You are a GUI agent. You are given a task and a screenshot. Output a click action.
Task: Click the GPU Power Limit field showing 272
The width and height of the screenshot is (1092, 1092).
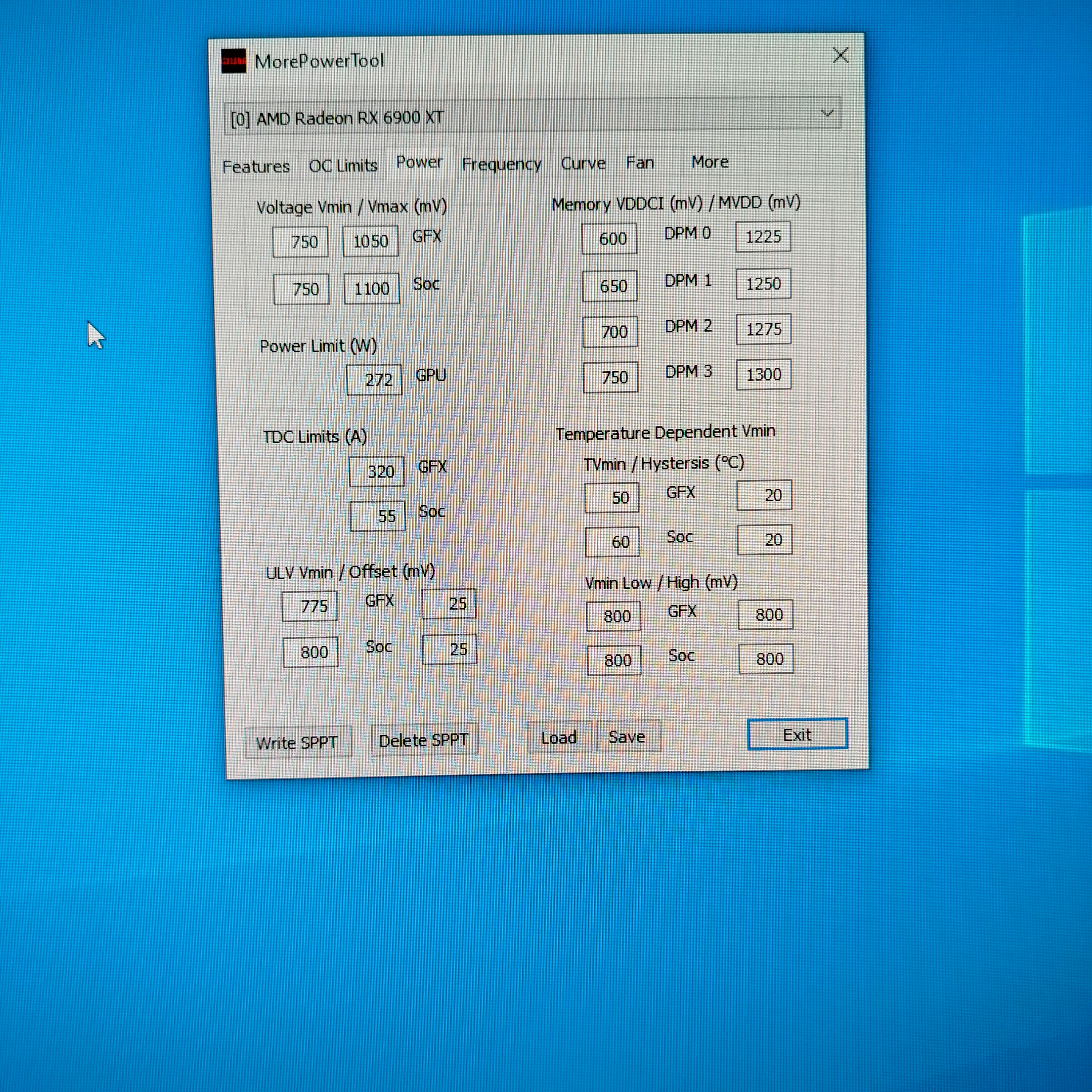click(374, 380)
